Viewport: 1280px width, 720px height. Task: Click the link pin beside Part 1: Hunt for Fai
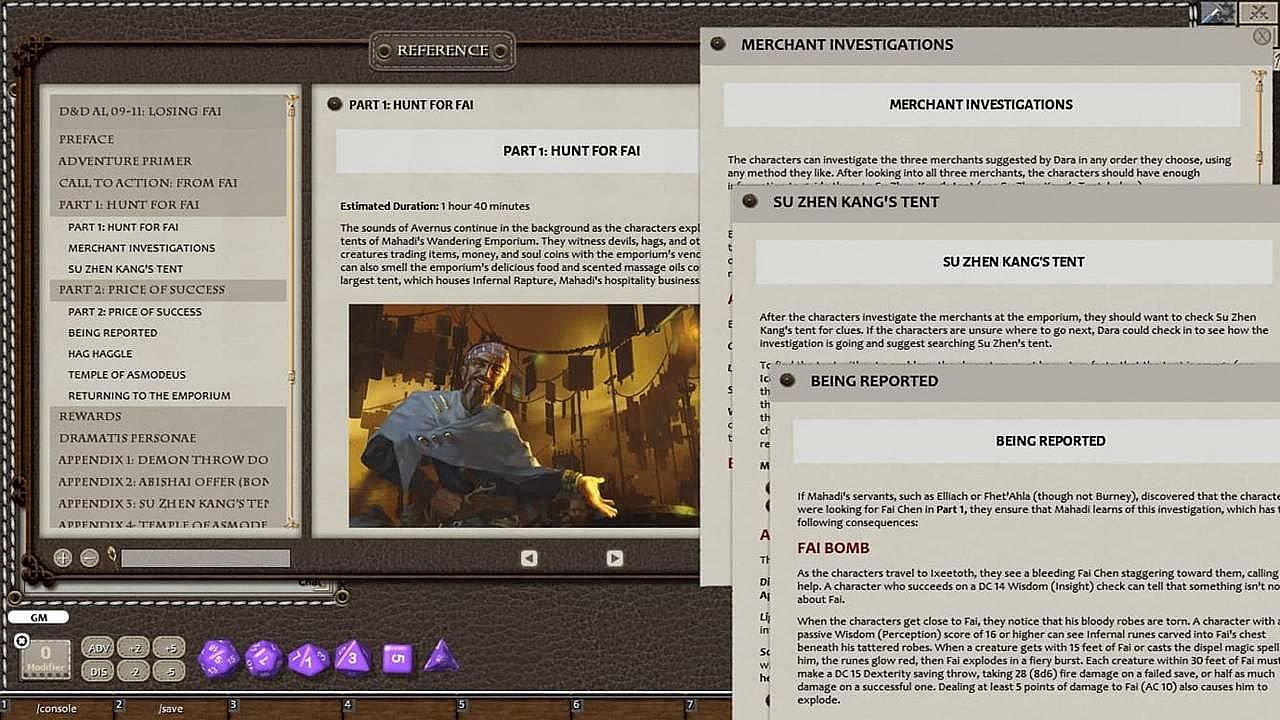tap(335, 104)
